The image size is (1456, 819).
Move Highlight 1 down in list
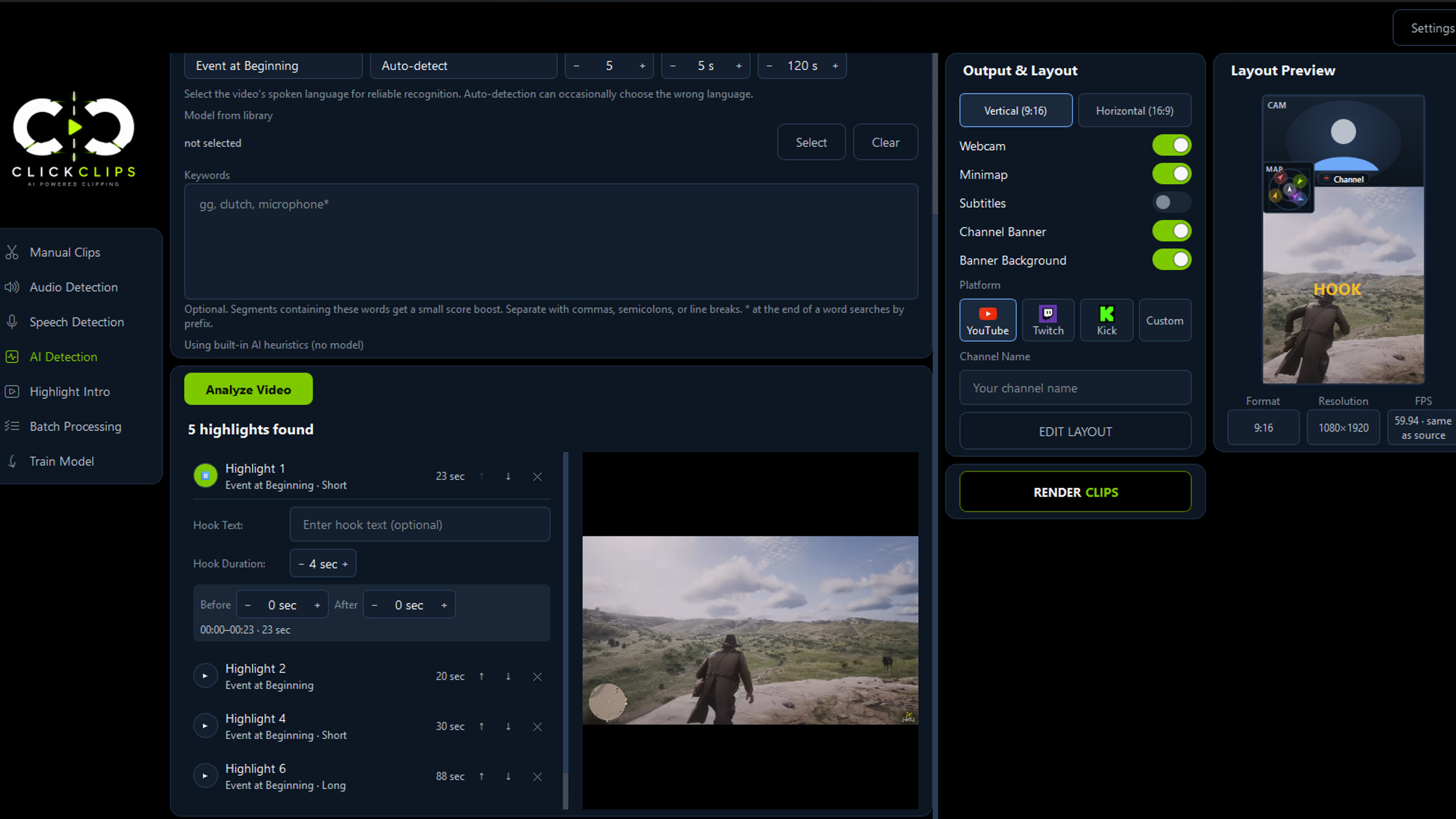pos(508,477)
